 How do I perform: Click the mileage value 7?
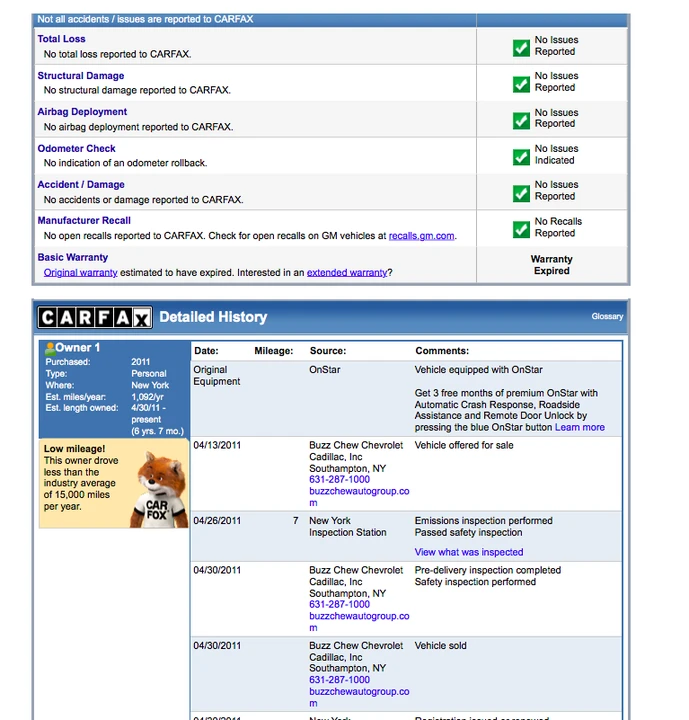295,521
